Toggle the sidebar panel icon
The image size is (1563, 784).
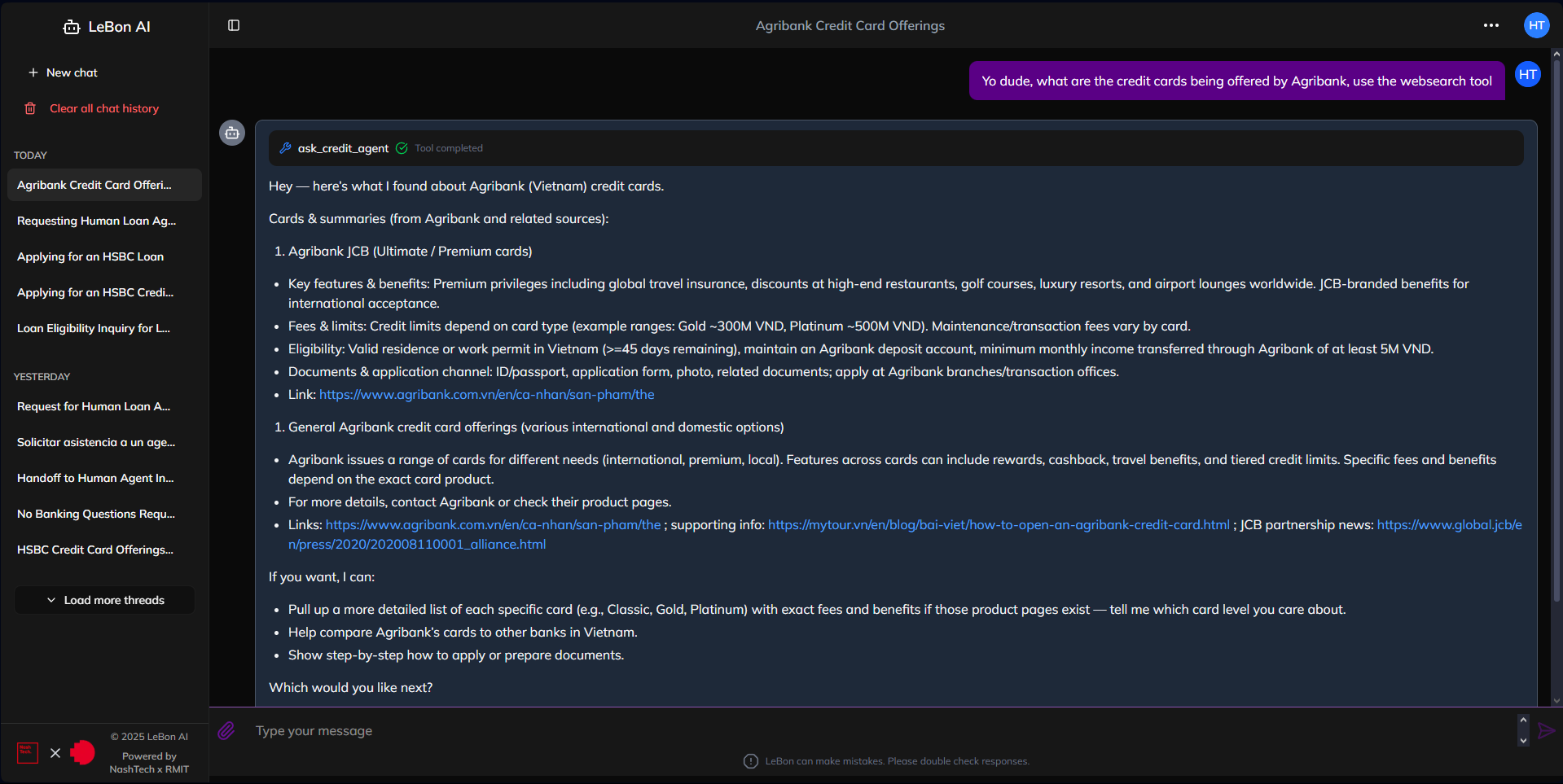pos(234,25)
